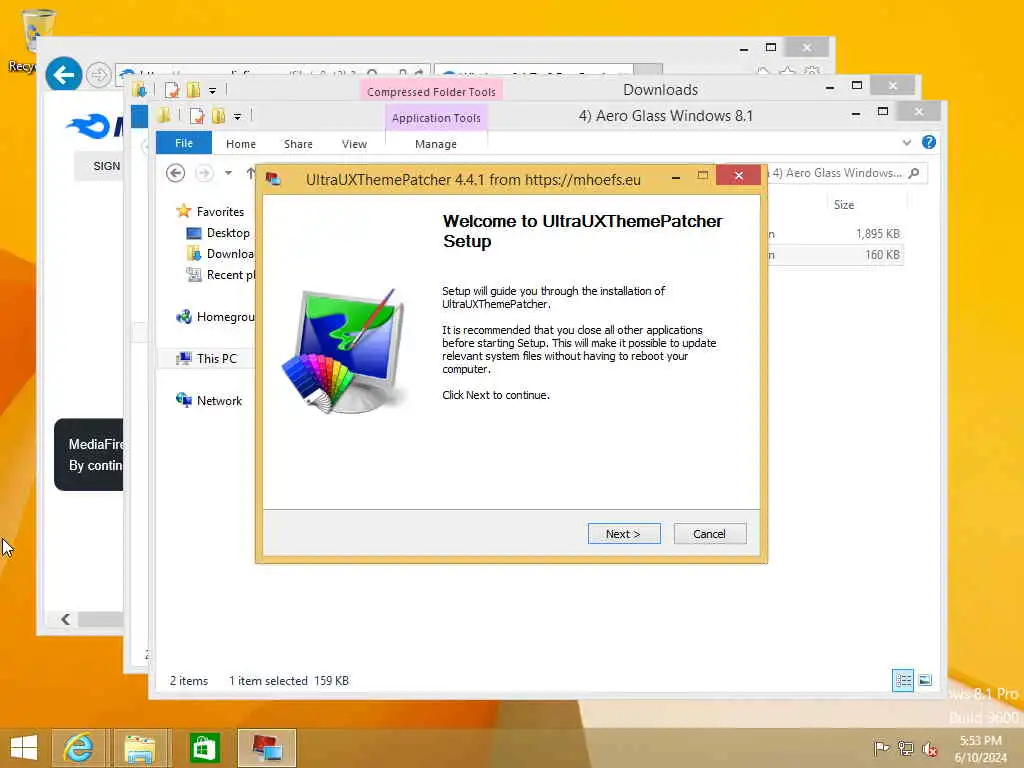The height and width of the screenshot is (768, 1024).
Task: Click UltraUXThemePatcher taskbar icon
Action: pos(267,748)
